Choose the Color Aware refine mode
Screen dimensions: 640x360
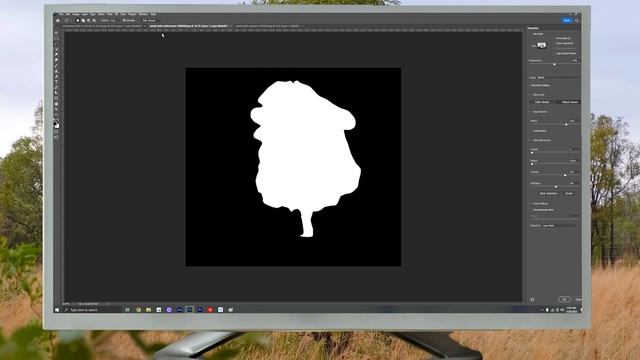point(542,102)
